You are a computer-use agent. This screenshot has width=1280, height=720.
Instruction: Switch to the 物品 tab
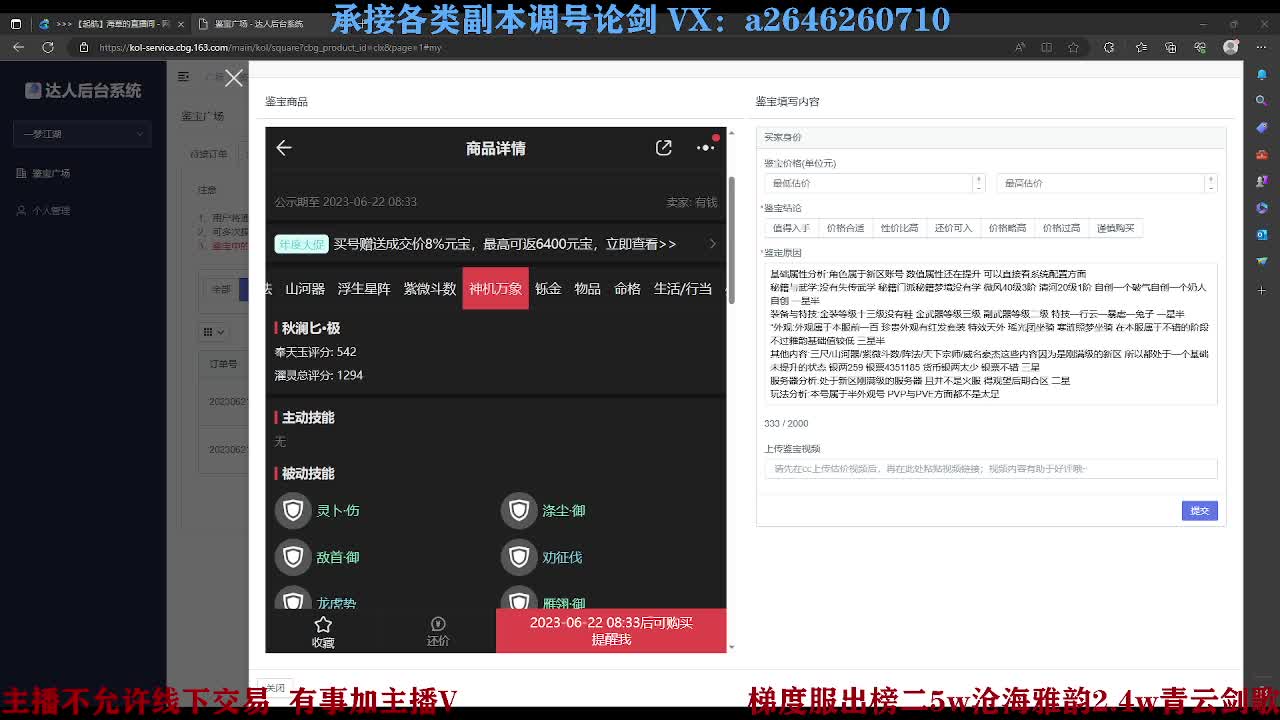(x=587, y=289)
